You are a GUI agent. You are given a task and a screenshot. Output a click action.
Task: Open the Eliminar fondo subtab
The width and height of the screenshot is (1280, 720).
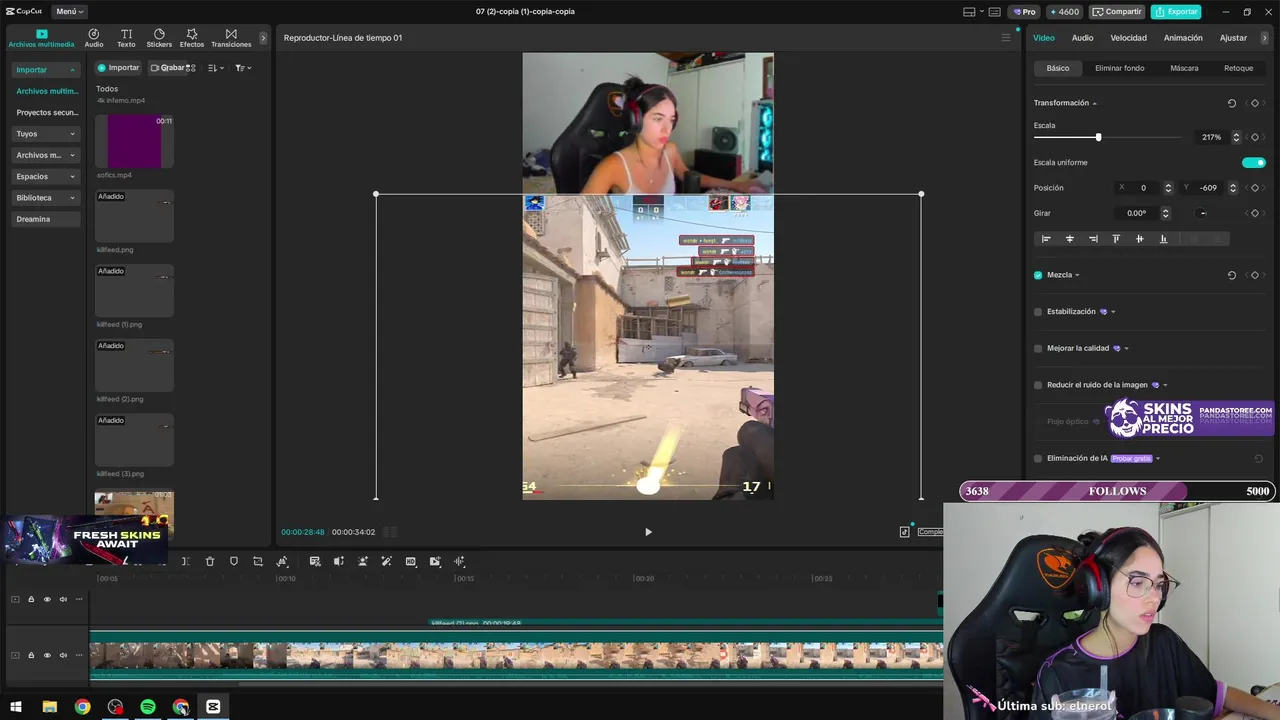1119,68
